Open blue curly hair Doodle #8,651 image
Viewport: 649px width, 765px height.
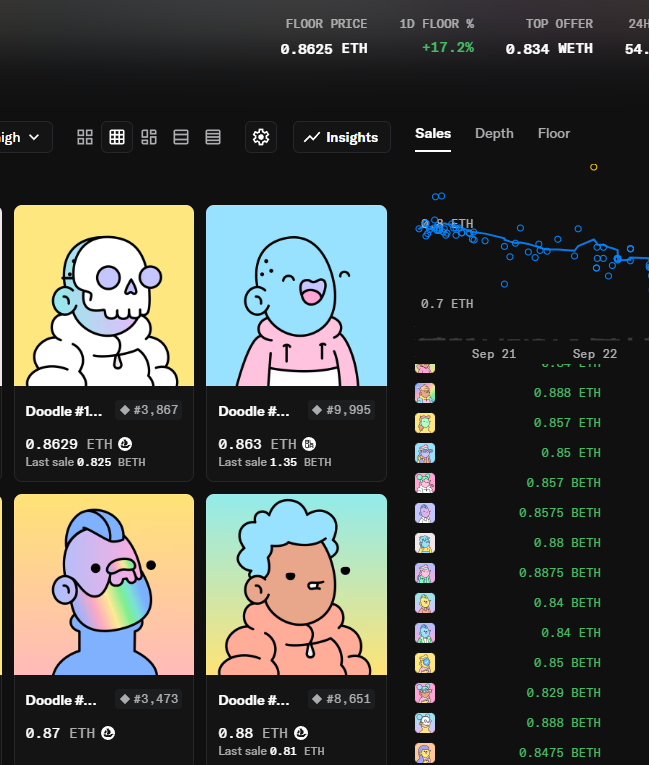click(297, 584)
